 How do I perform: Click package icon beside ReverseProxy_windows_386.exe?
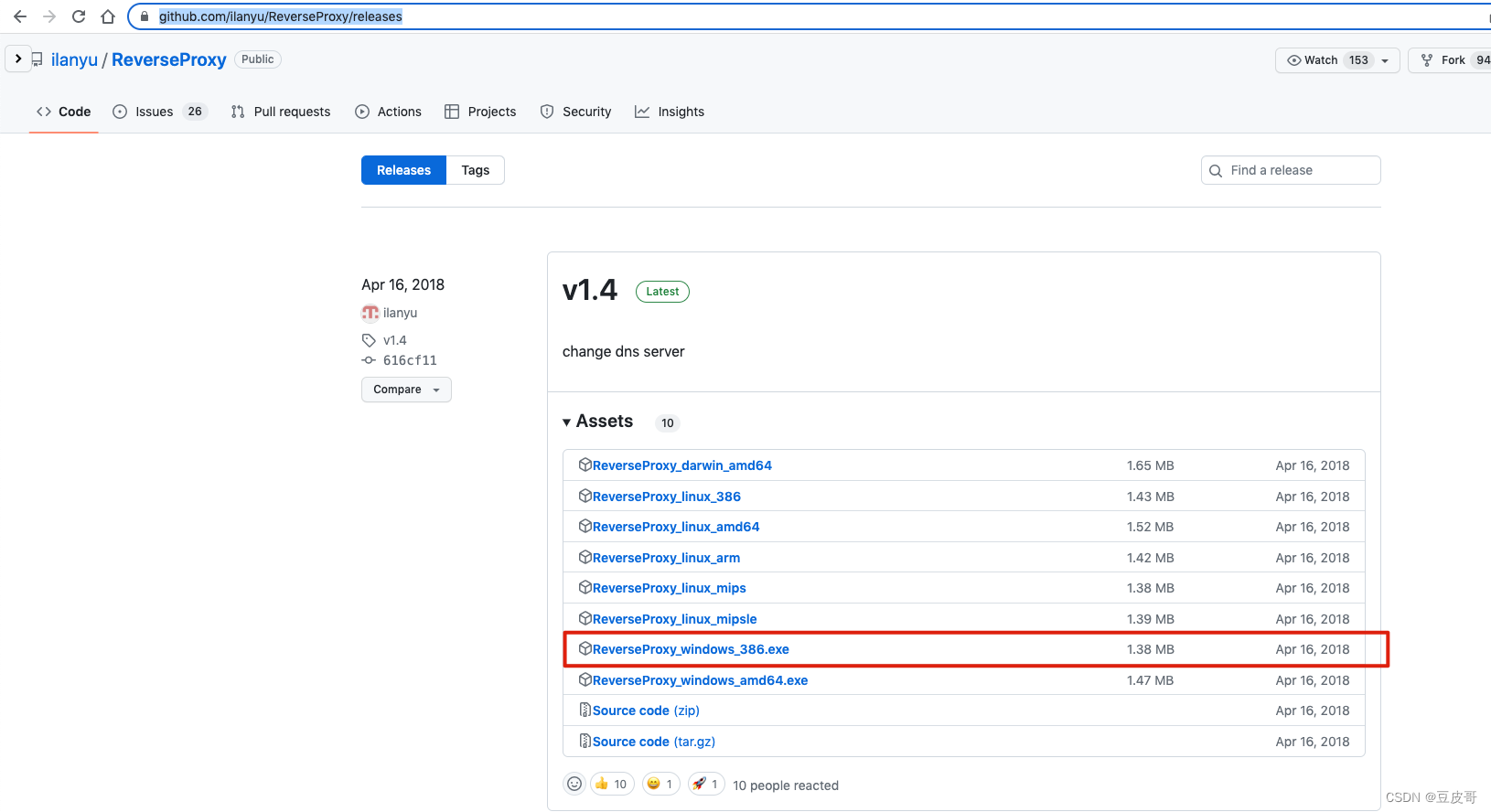[x=585, y=648]
